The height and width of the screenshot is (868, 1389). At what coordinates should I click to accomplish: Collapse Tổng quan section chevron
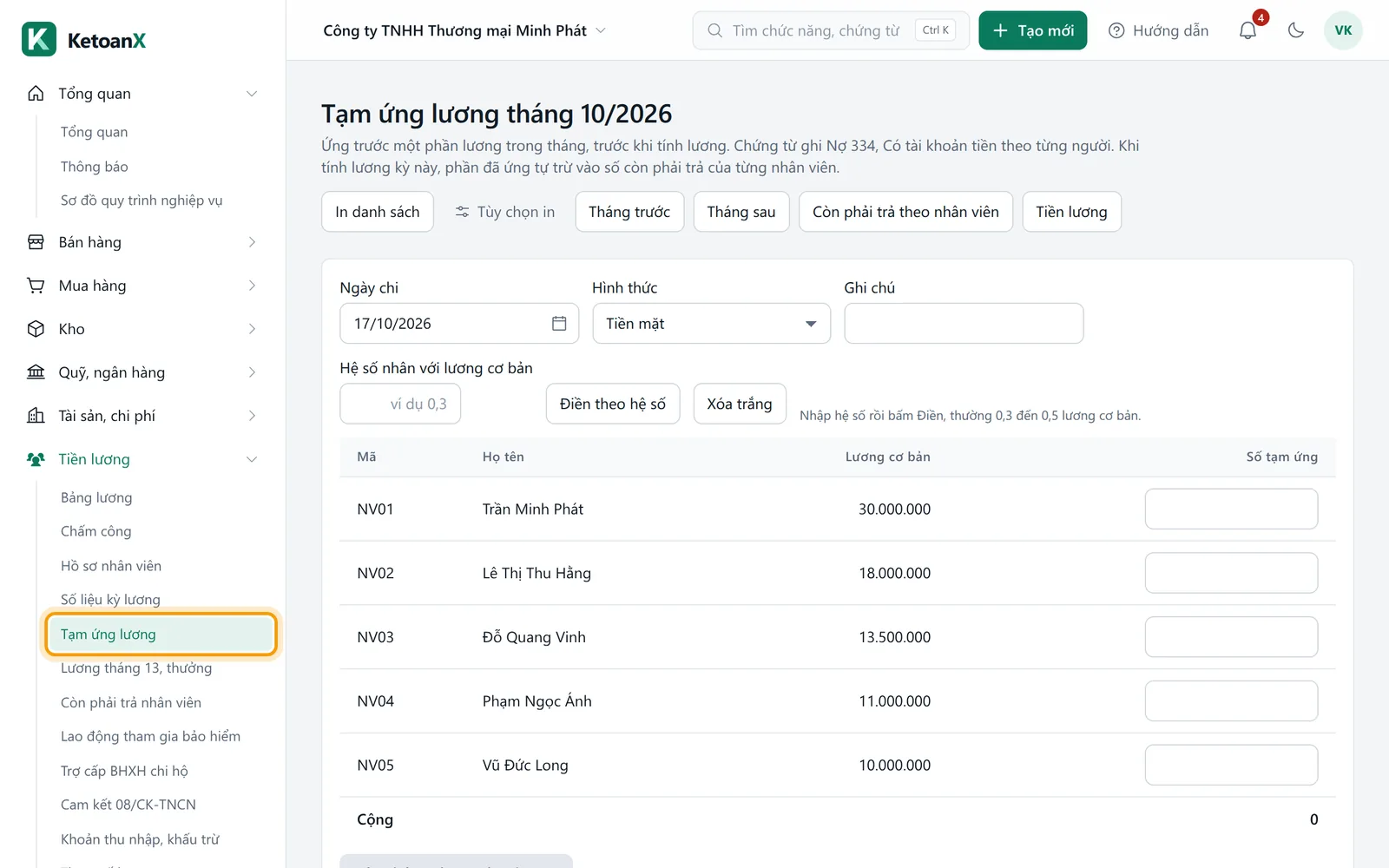click(252, 94)
